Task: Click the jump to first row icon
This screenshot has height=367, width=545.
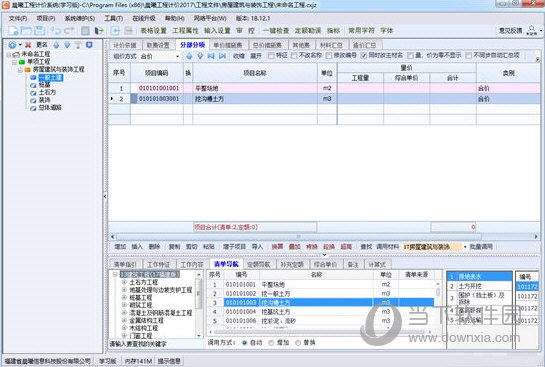Action: [x=211, y=56]
